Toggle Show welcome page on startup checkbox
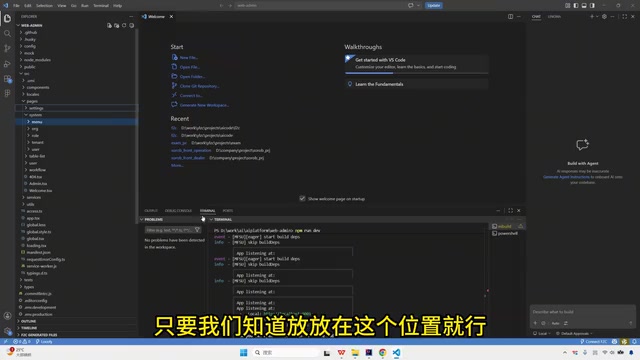 pos(302,198)
